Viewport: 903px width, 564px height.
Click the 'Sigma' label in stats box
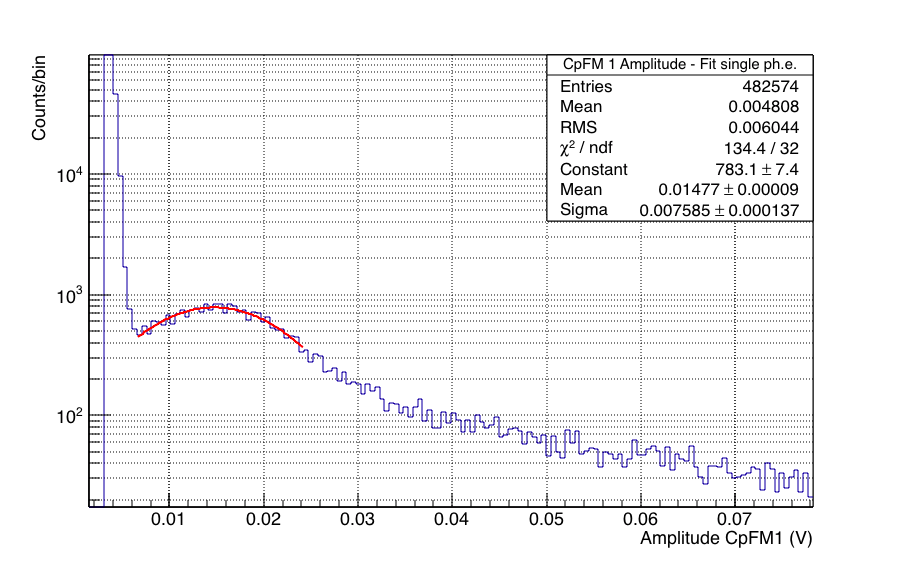(x=583, y=210)
